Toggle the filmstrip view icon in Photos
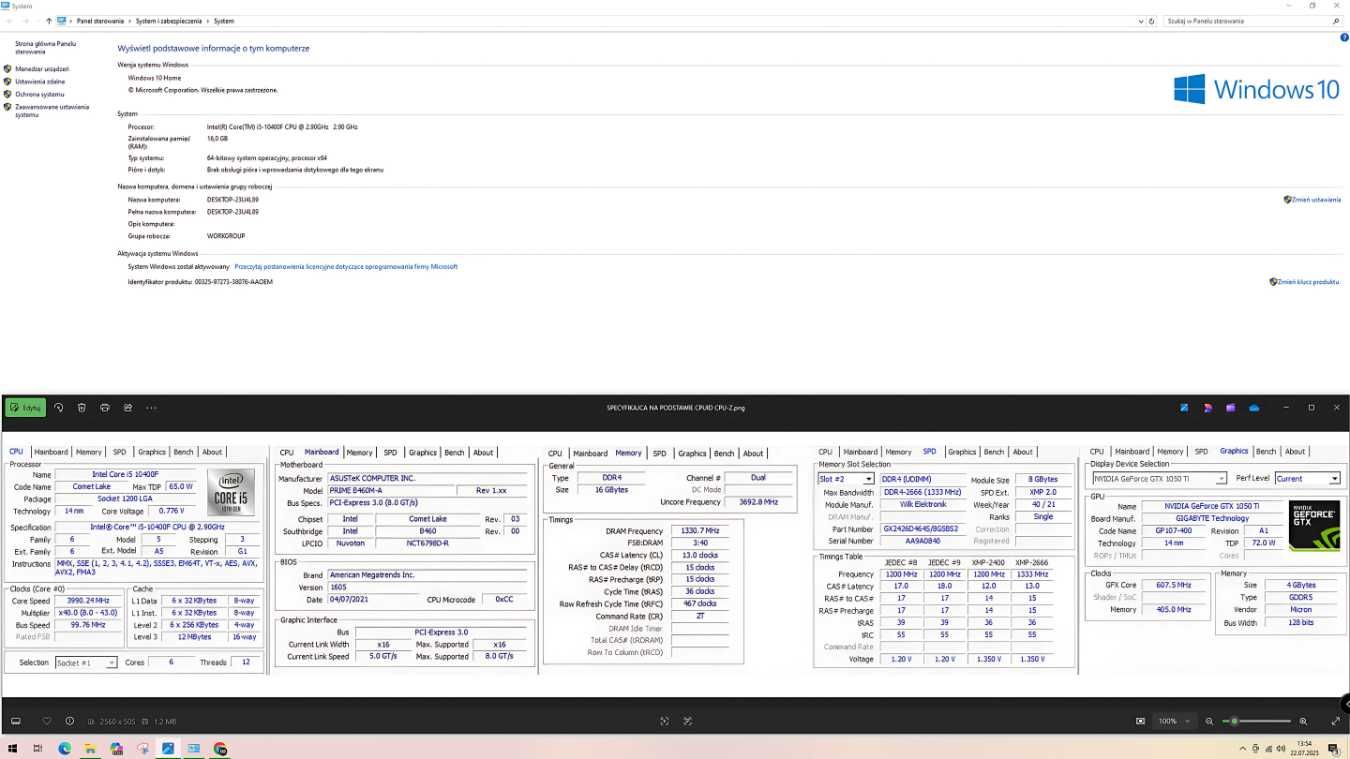This screenshot has width=1350, height=759. pyautogui.click(x=16, y=721)
